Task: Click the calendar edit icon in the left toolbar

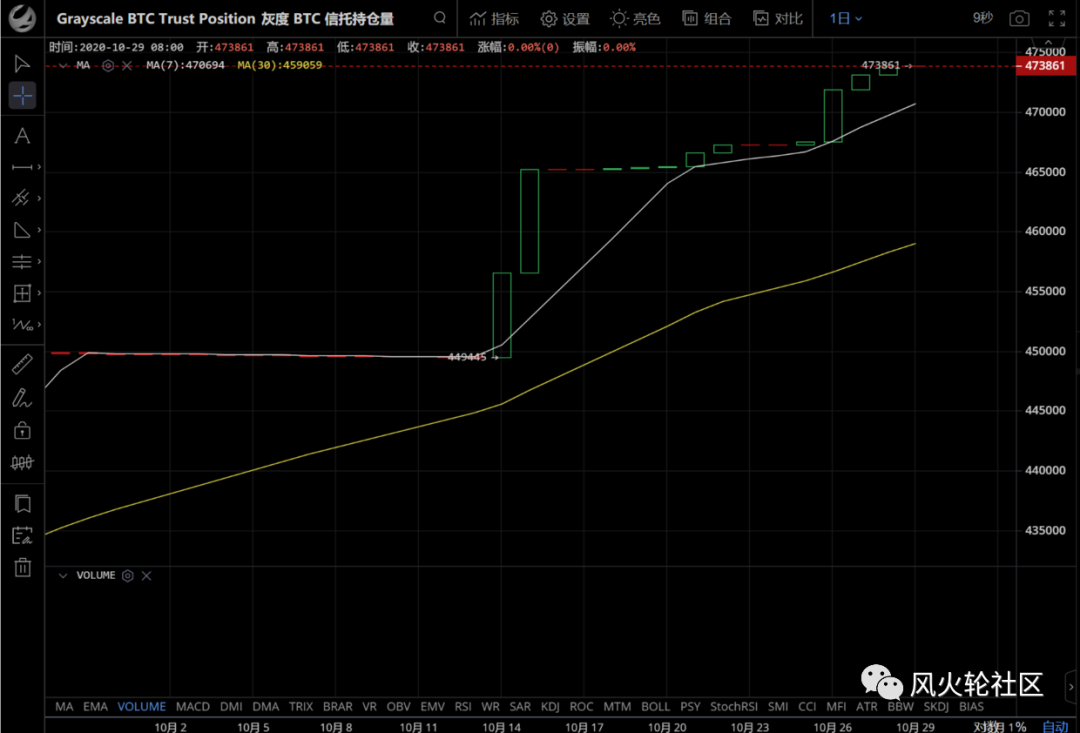Action: pyautogui.click(x=22, y=535)
